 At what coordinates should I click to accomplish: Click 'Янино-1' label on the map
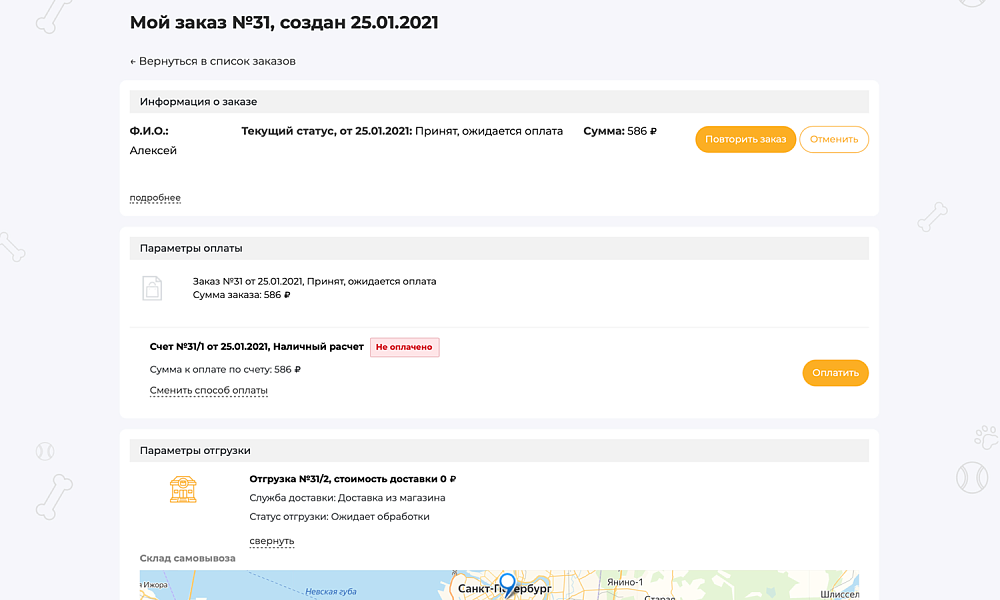click(624, 582)
